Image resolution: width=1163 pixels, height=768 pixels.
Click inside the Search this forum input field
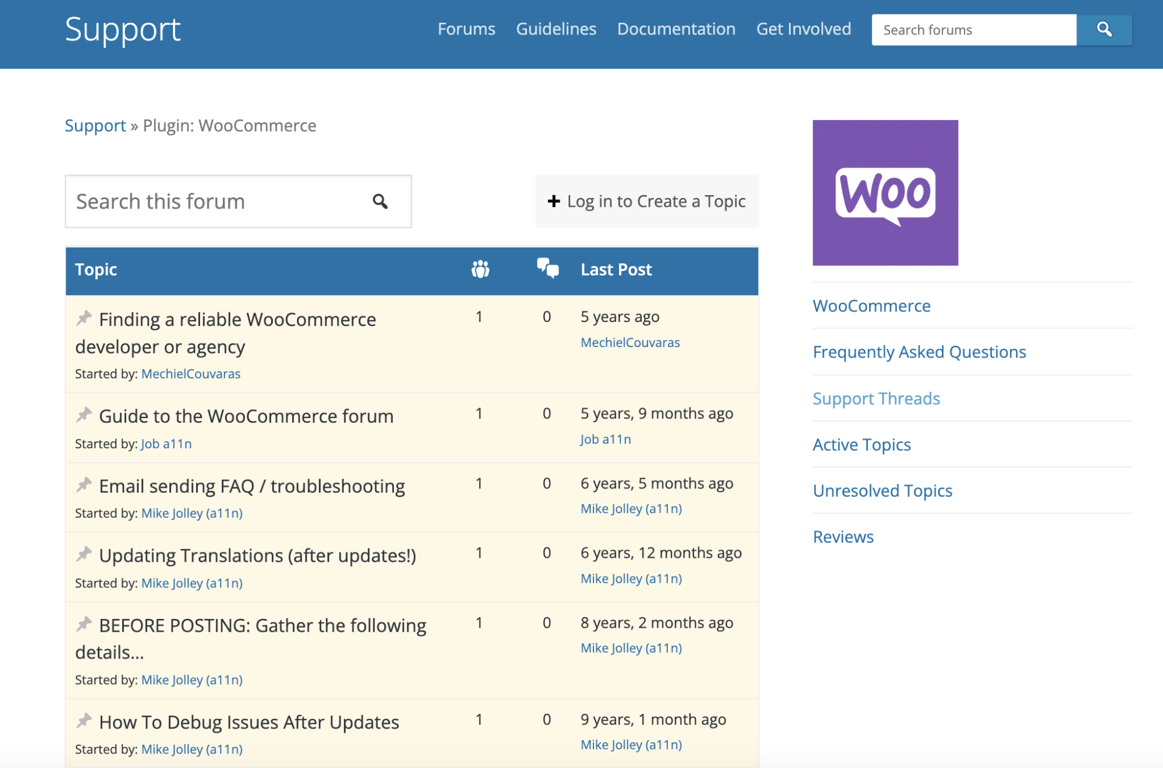200,201
